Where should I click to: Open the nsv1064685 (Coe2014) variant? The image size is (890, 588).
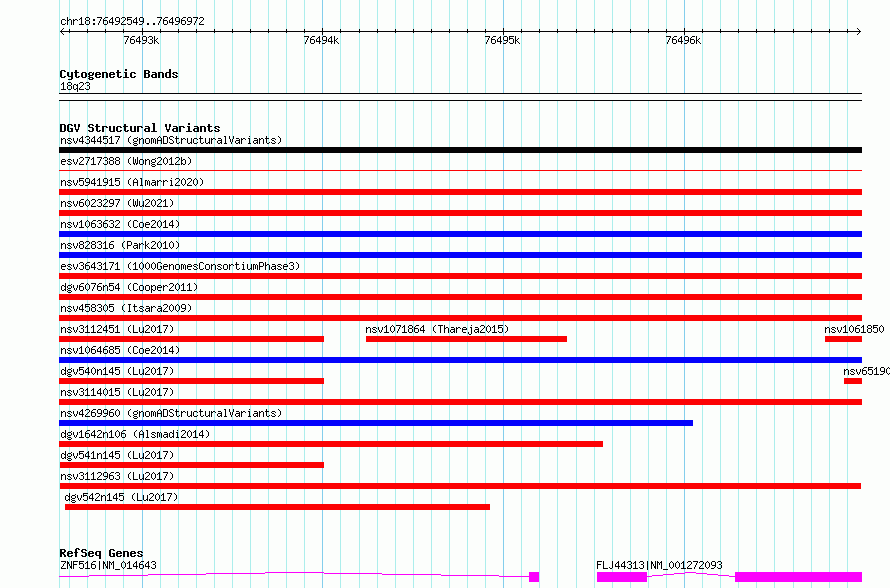pyautogui.click(x=460, y=360)
